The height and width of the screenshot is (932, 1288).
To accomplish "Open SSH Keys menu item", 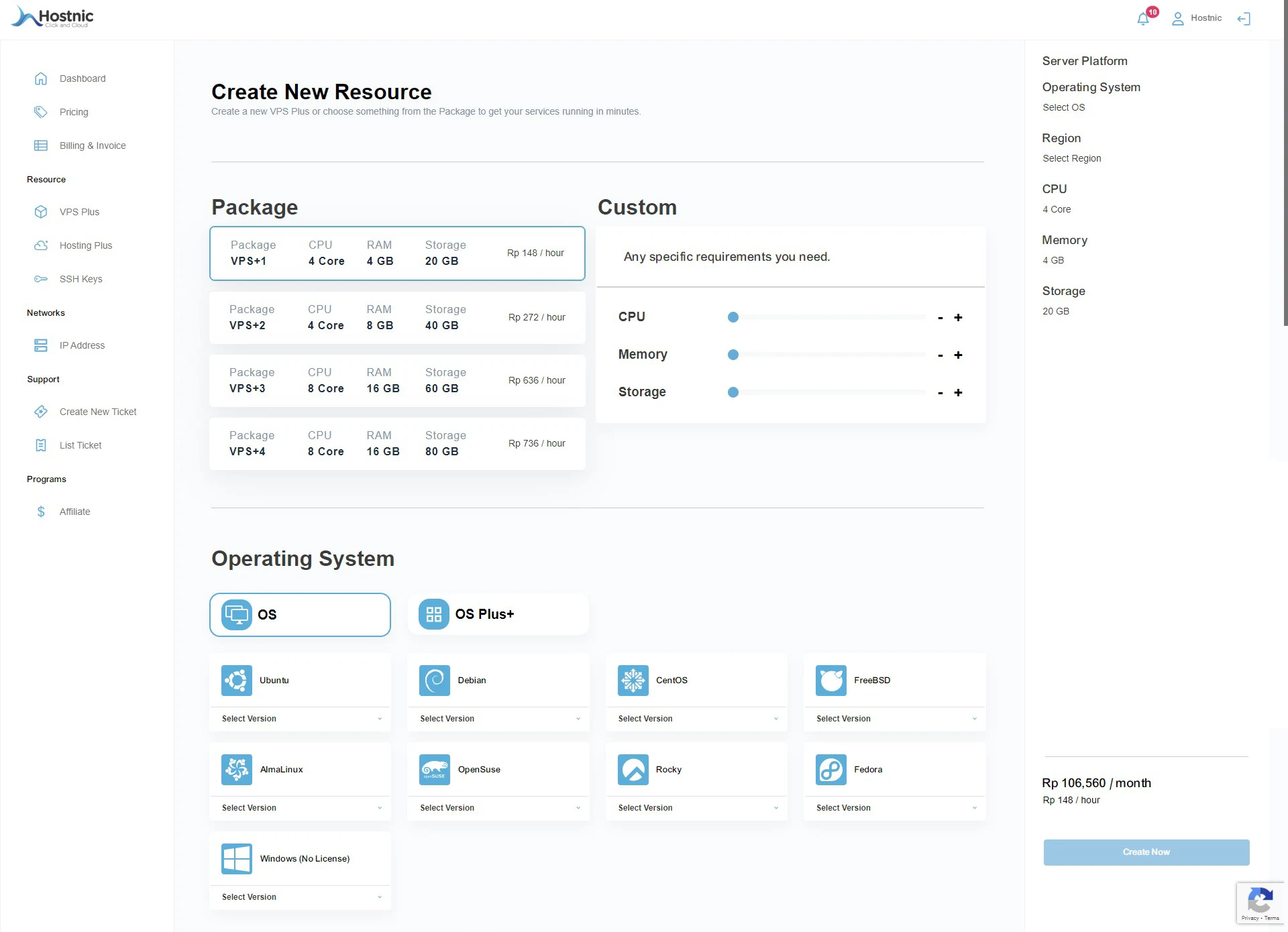I will (80, 279).
